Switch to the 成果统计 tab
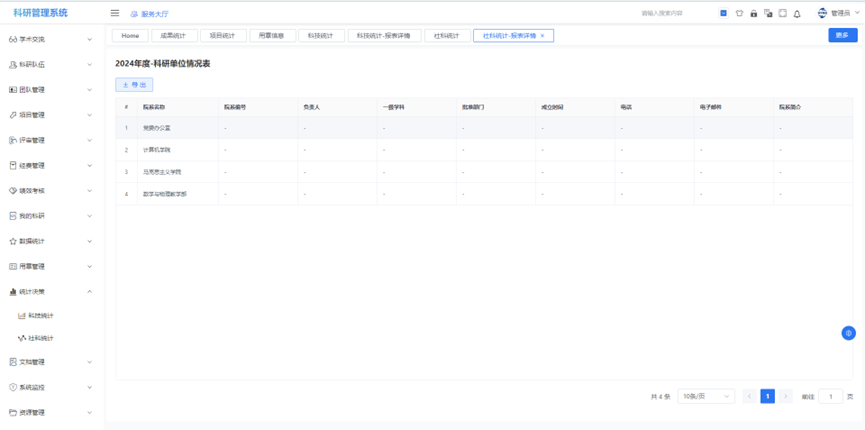Screen dimensions: 865x430 173,35
